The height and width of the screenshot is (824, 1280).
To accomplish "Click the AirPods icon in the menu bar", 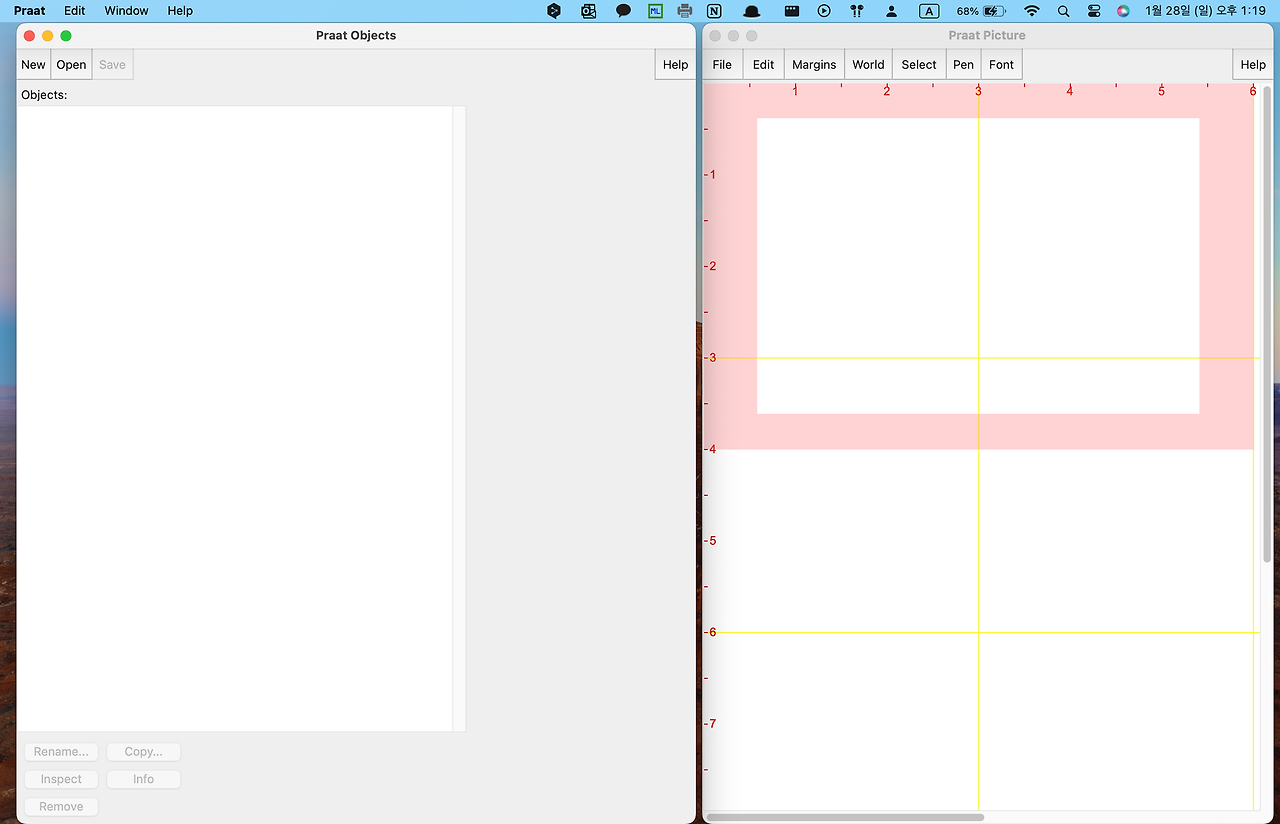I will tap(857, 11).
